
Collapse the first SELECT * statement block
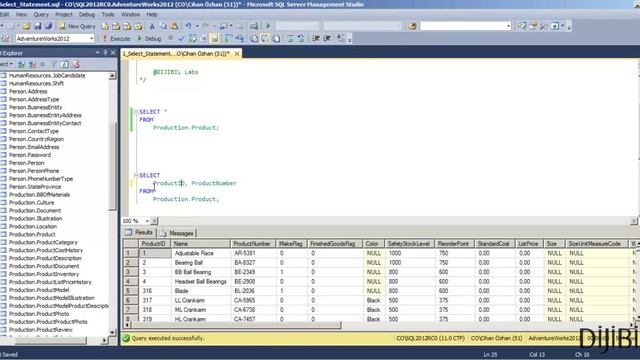pos(136,111)
